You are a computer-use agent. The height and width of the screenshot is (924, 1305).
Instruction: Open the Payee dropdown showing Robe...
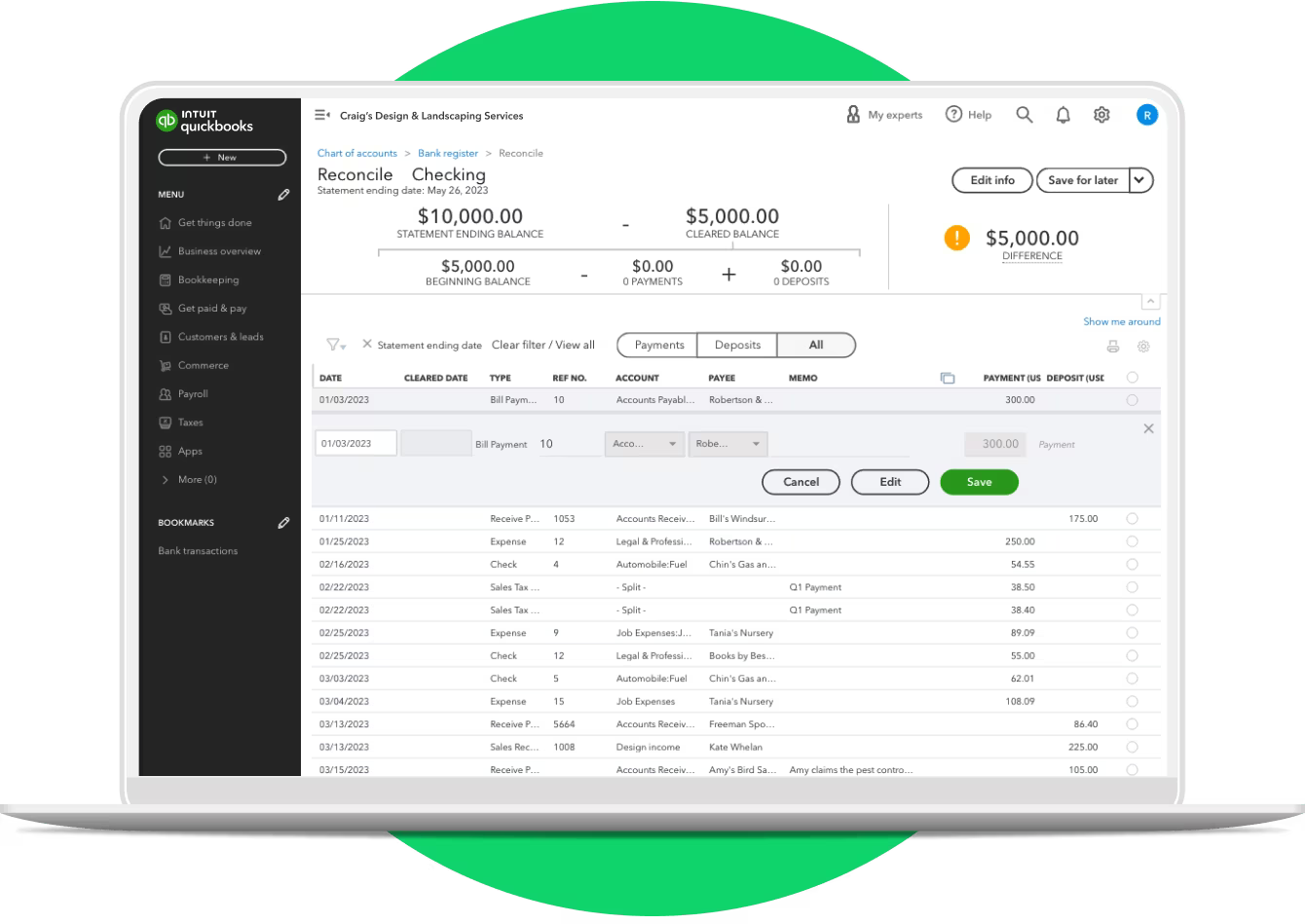tap(727, 444)
